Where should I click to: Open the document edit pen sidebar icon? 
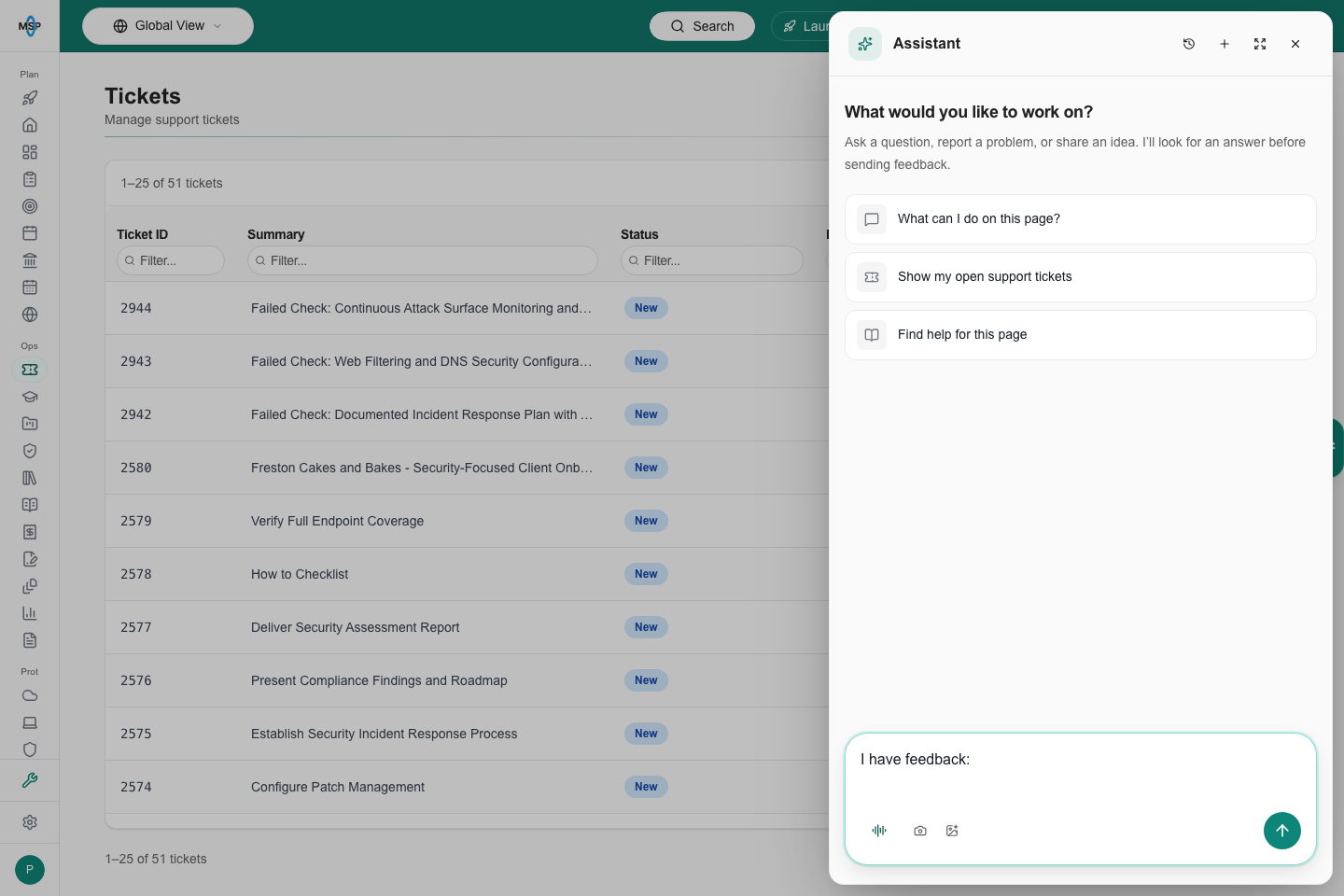[30, 559]
